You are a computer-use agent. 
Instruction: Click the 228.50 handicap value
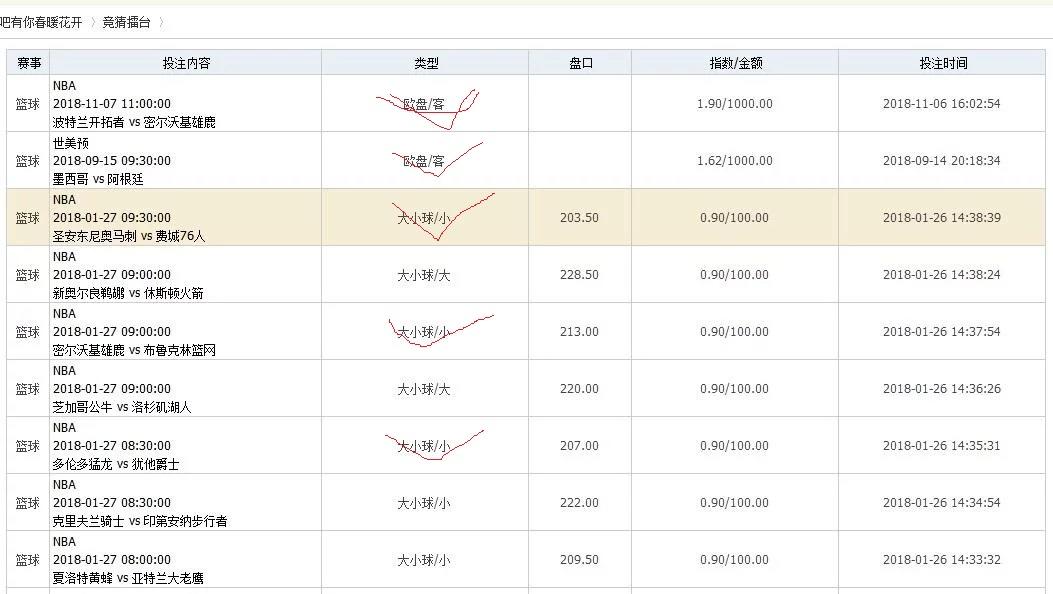(x=579, y=275)
